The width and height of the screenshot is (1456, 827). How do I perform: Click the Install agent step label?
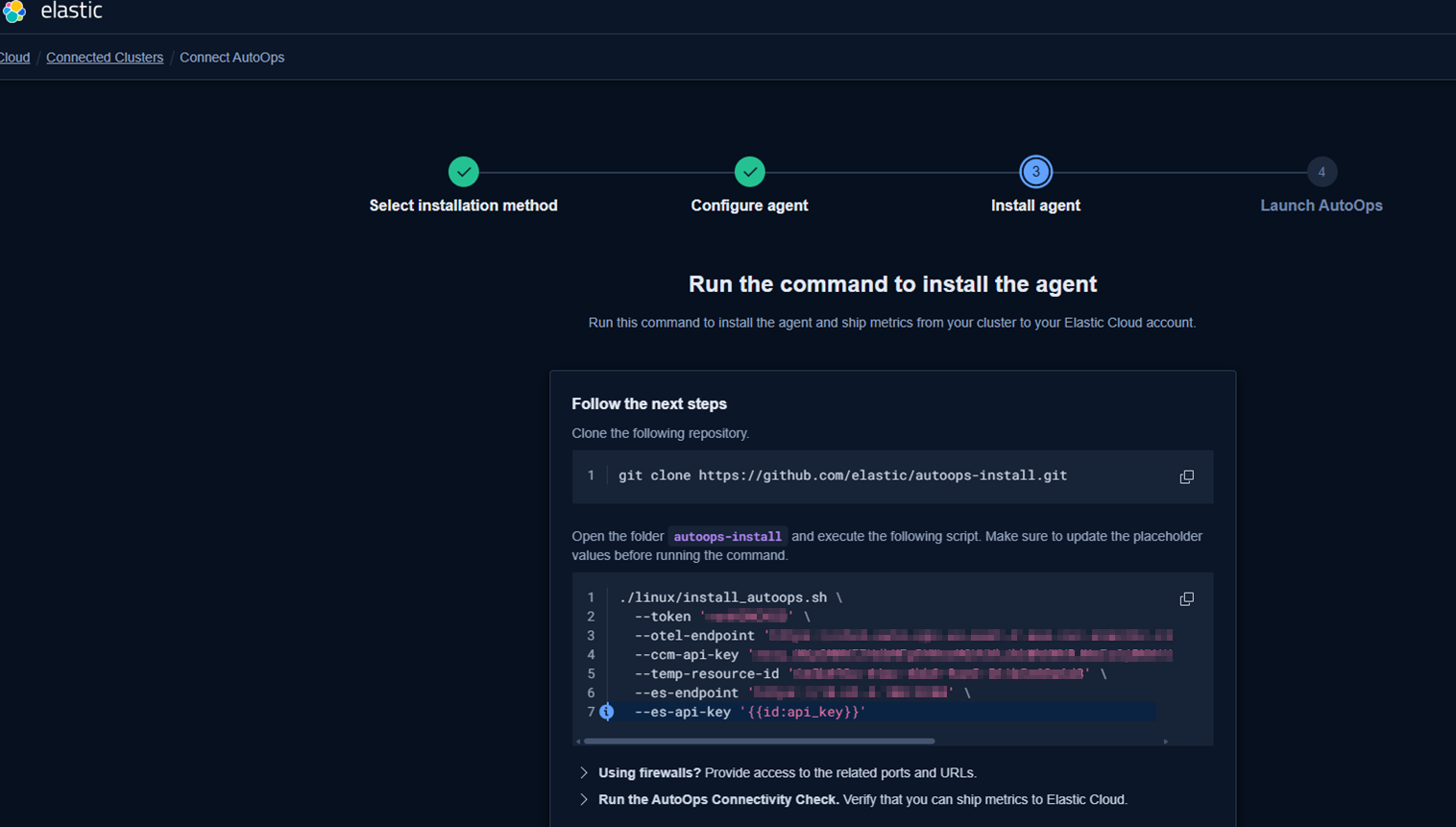tap(1035, 206)
